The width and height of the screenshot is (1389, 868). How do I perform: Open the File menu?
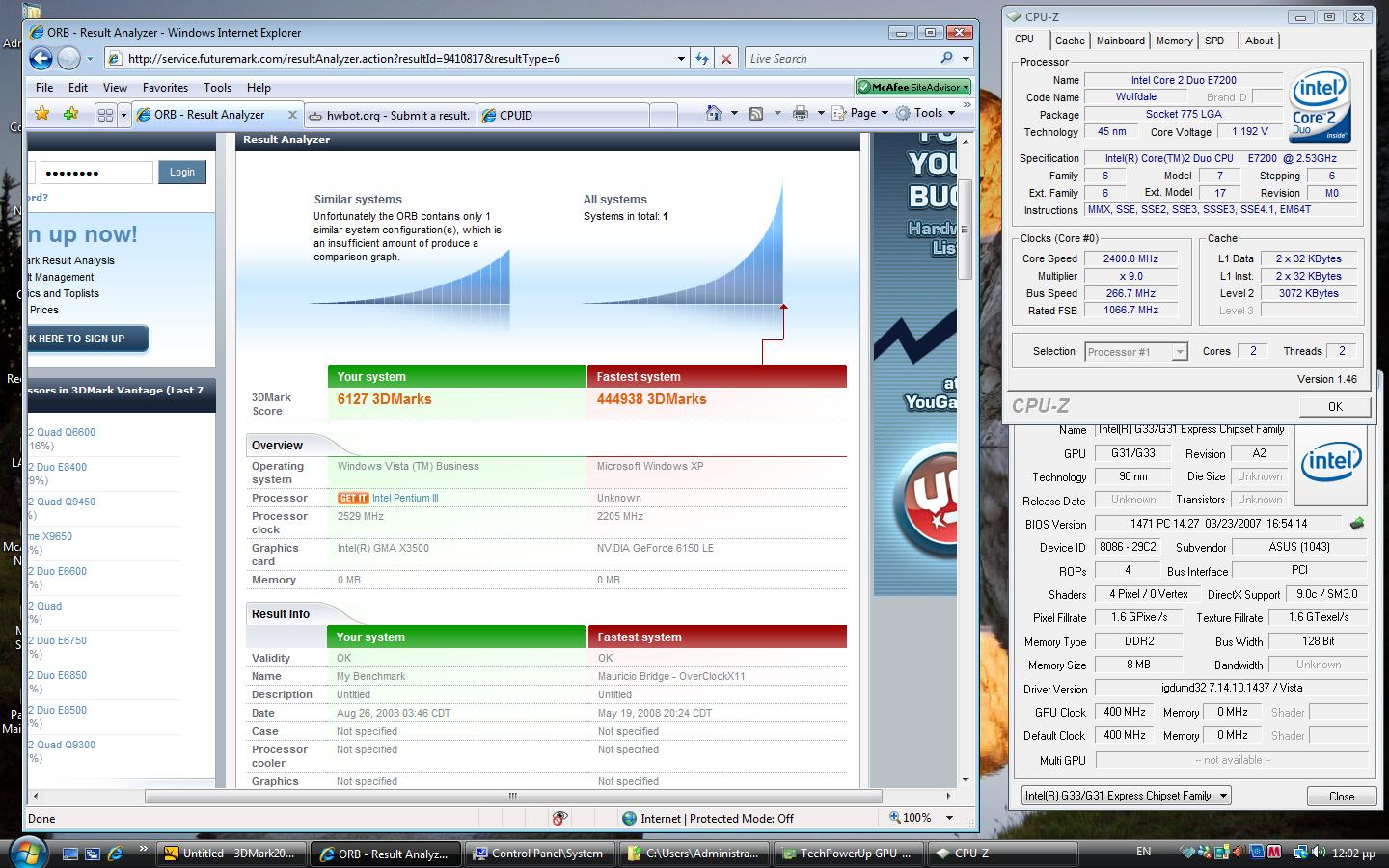tap(44, 87)
